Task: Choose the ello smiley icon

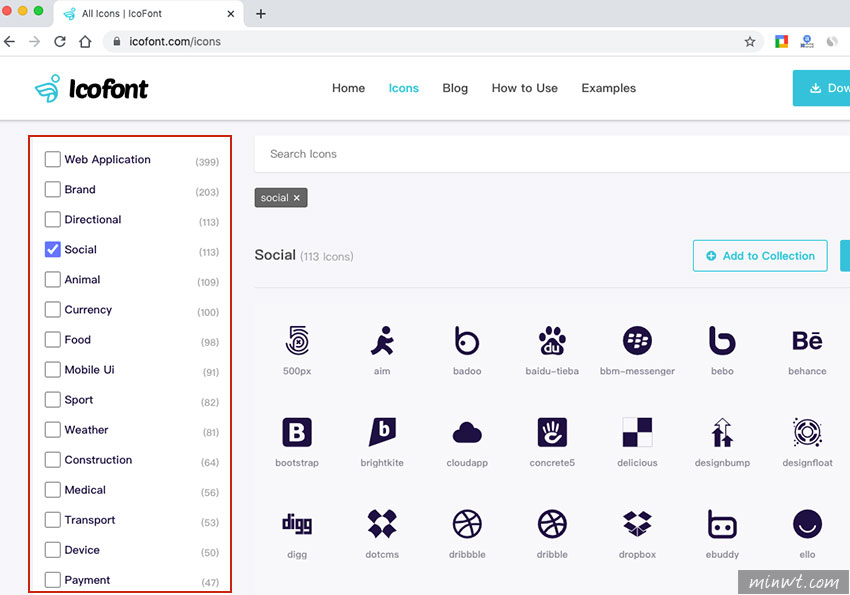Action: click(x=807, y=524)
